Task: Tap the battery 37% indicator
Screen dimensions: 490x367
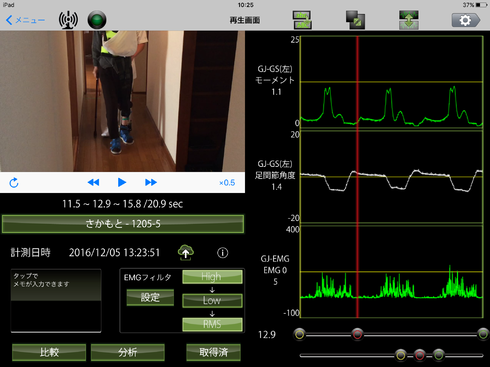Action: coord(475,5)
